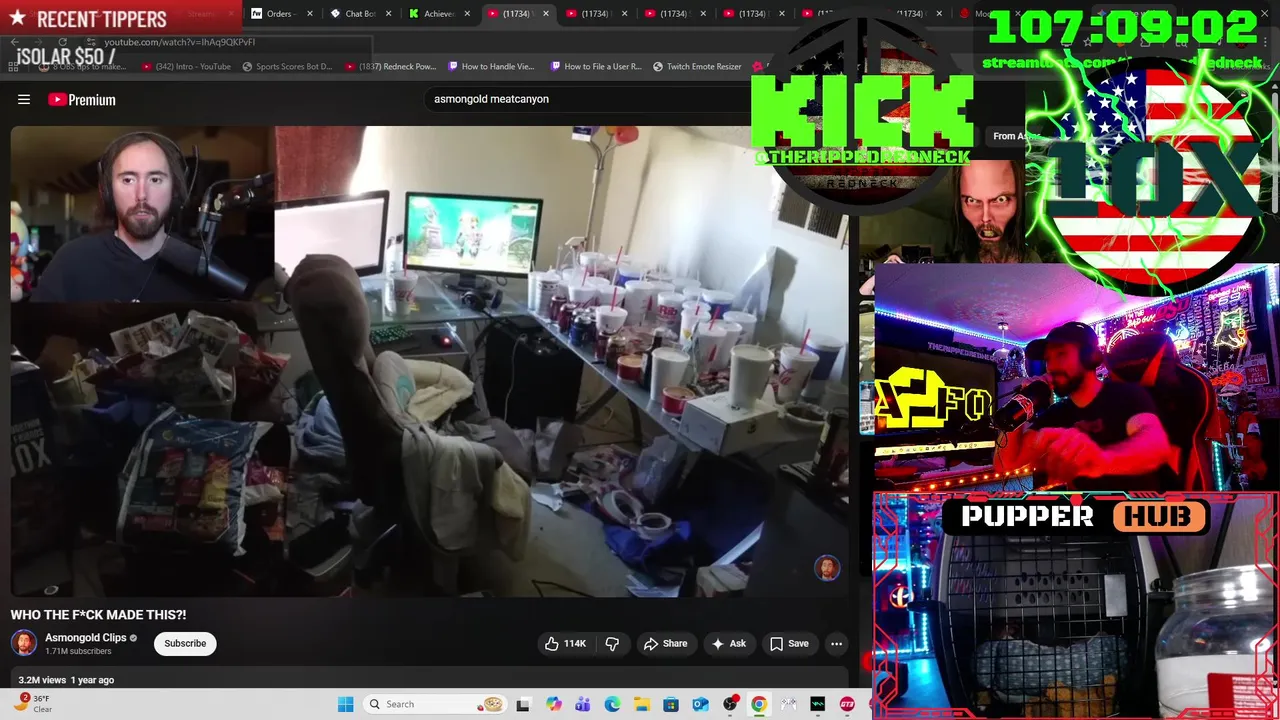Image resolution: width=1280 pixels, height=720 pixels.
Task: Click the Windows taskbar Search box
Action: (434, 704)
